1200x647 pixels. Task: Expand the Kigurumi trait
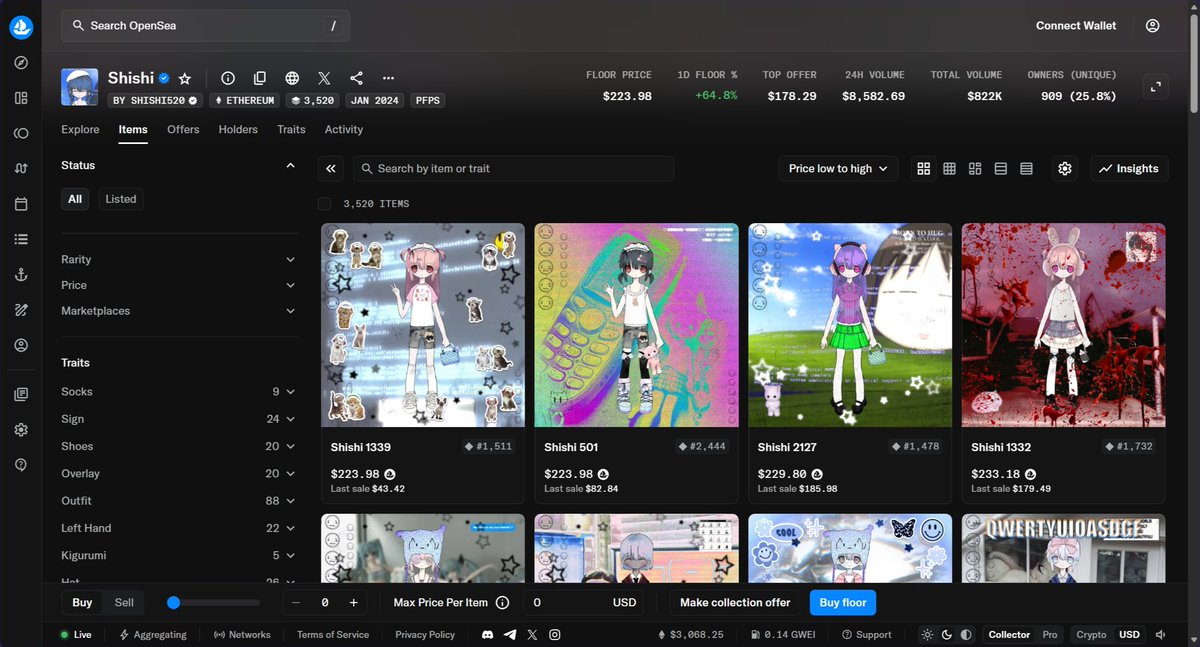(x=180, y=555)
